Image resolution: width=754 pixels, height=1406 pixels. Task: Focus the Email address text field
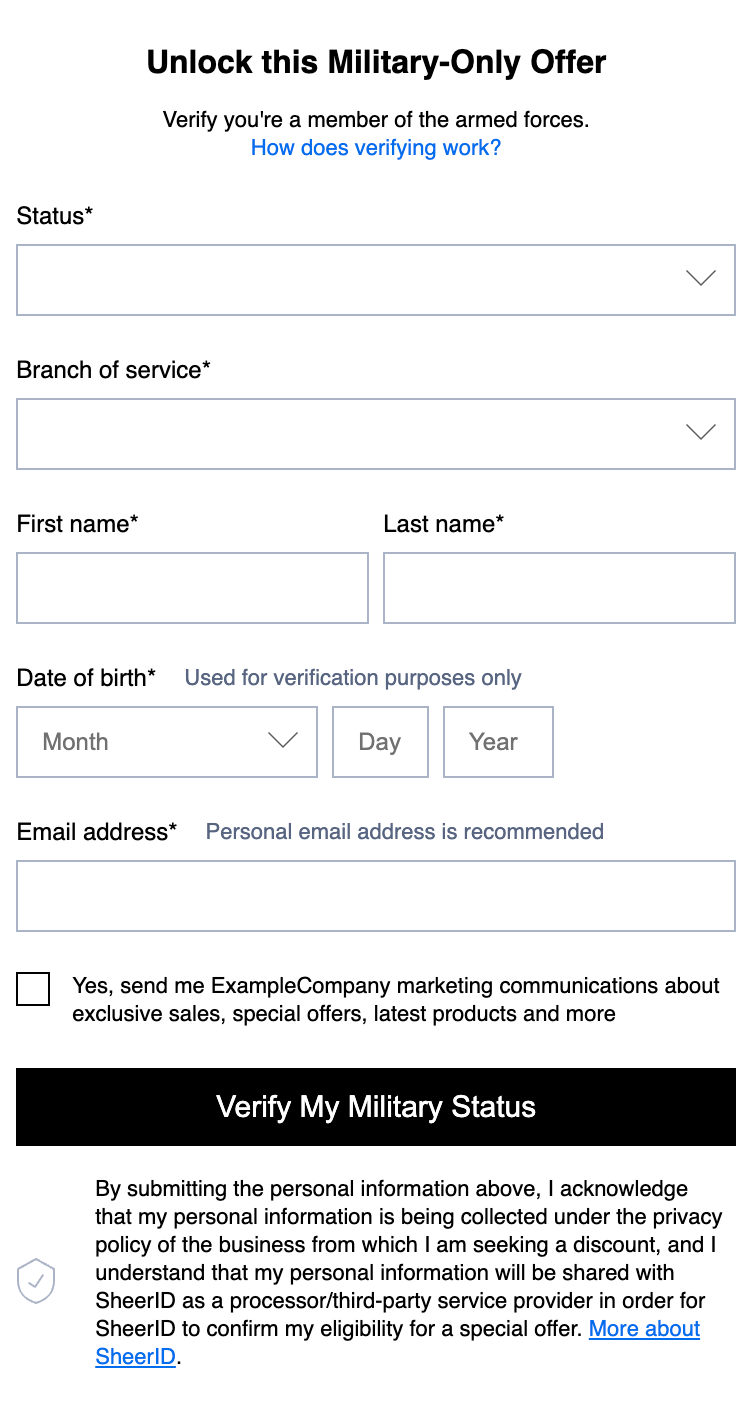pyautogui.click(x=376, y=896)
